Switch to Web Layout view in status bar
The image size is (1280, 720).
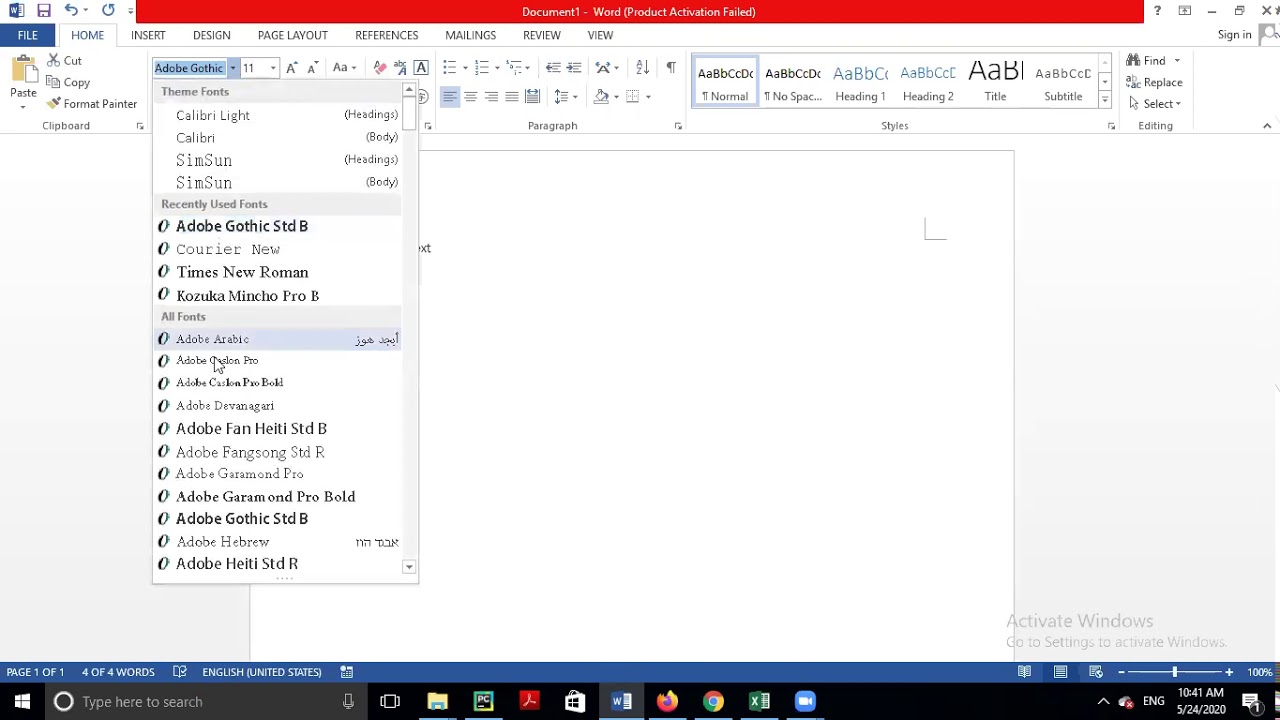1096,672
